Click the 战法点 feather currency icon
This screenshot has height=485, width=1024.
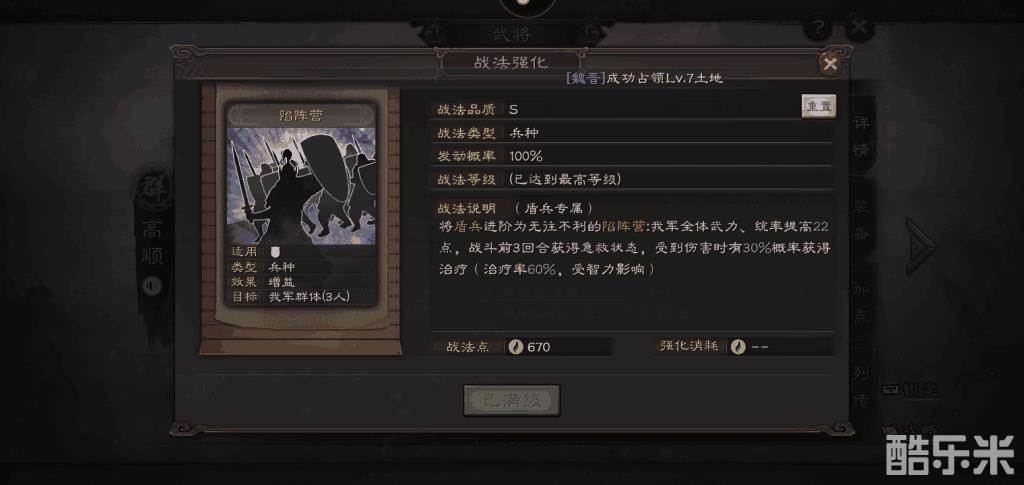click(x=515, y=347)
